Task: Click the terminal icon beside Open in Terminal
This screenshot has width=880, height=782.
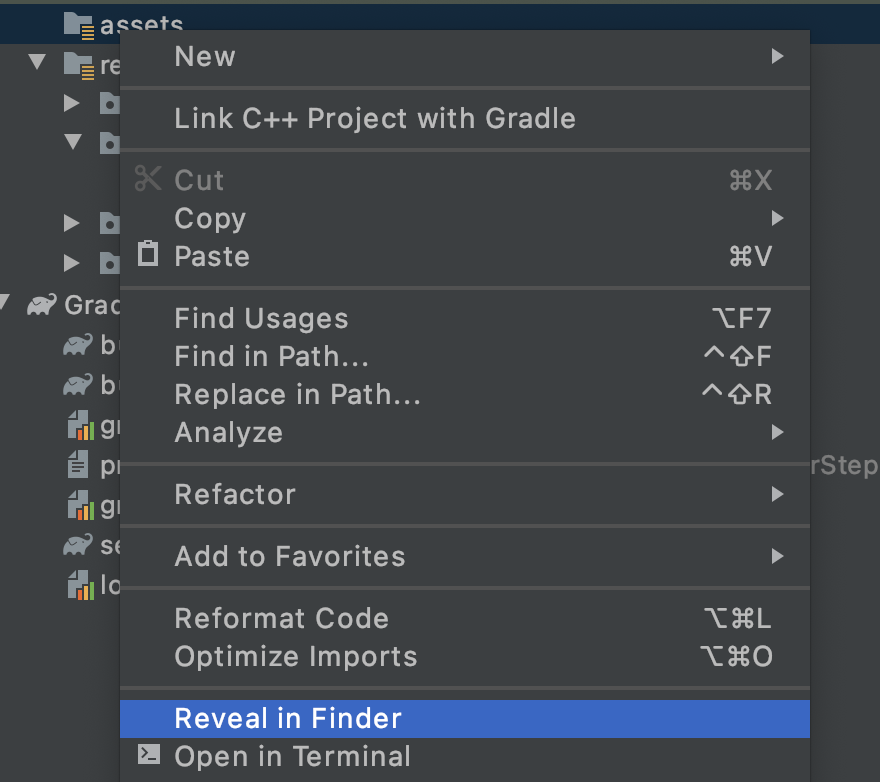Action: pyautogui.click(x=148, y=756)
